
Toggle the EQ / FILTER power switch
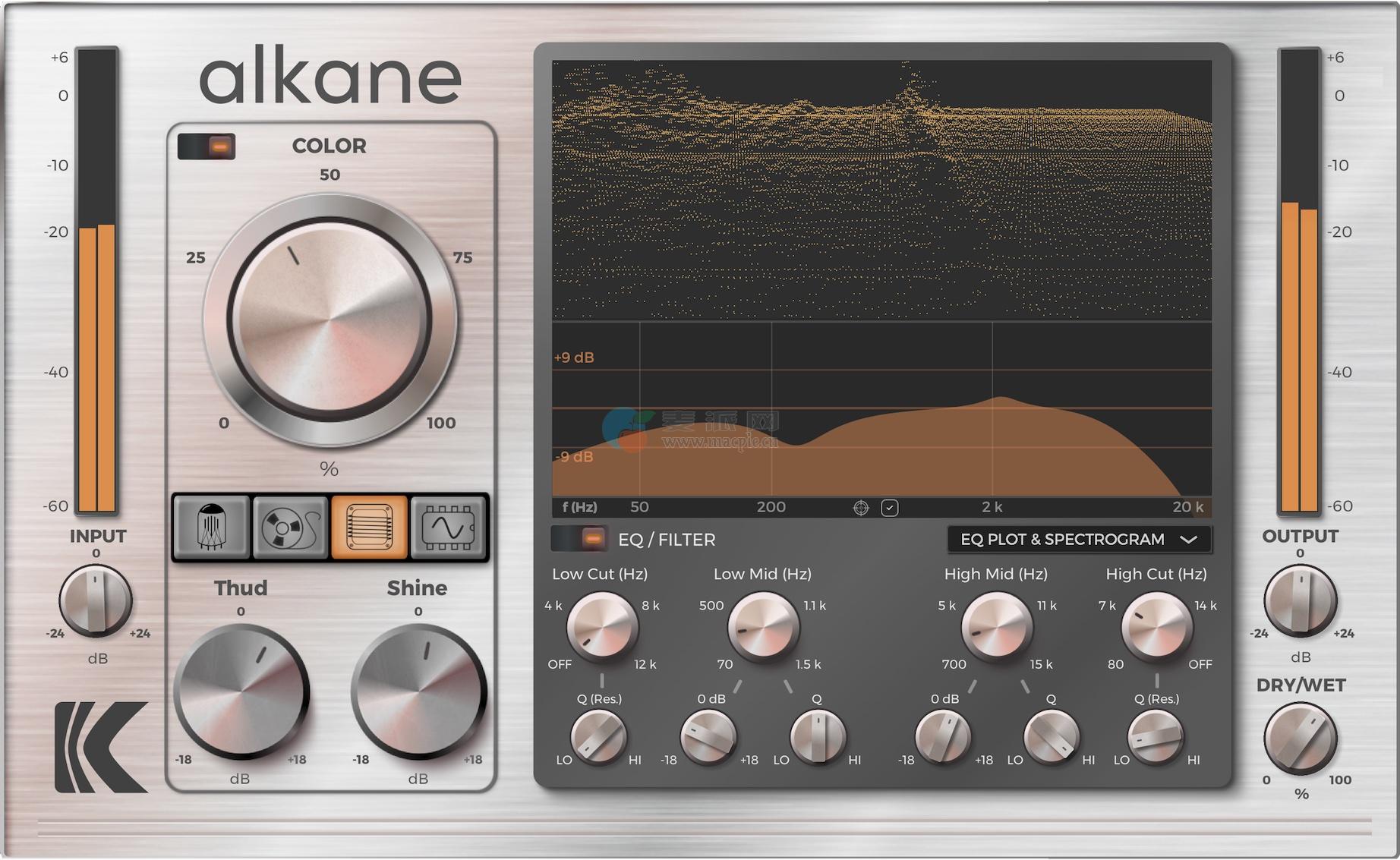tap(579, 539)
